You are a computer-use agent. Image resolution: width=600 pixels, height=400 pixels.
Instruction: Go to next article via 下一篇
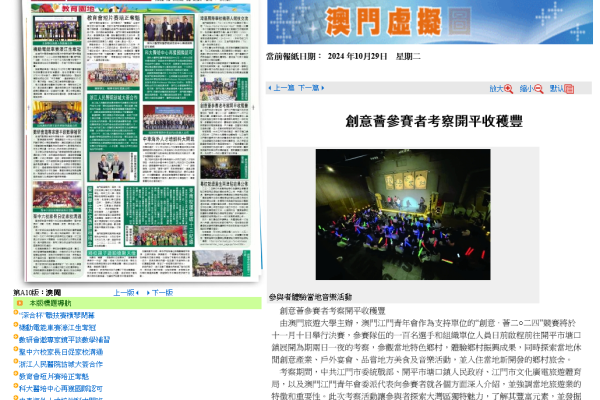(308, 88)
